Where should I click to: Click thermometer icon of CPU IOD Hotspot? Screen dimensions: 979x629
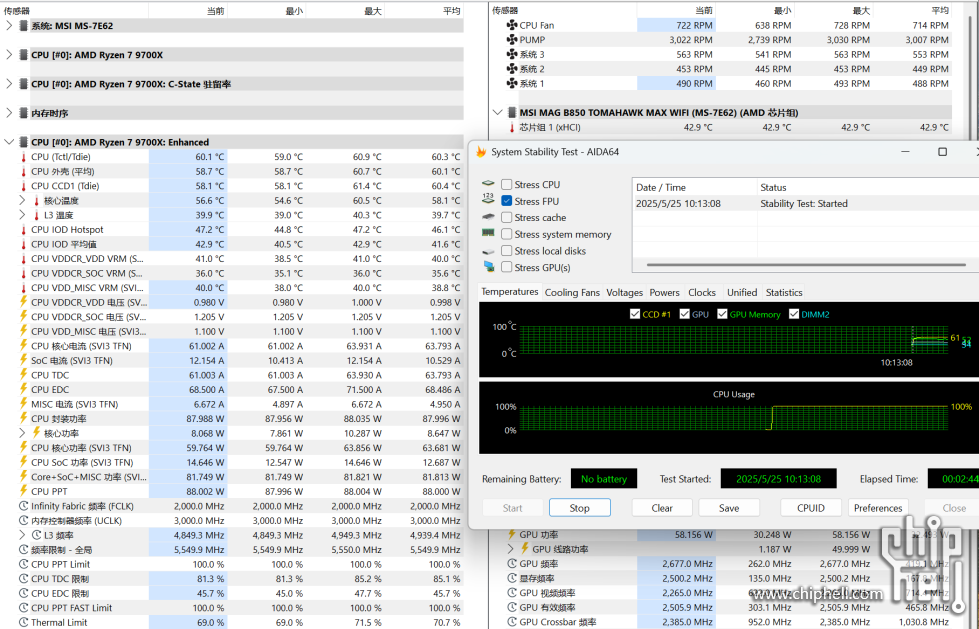[24, 230]
